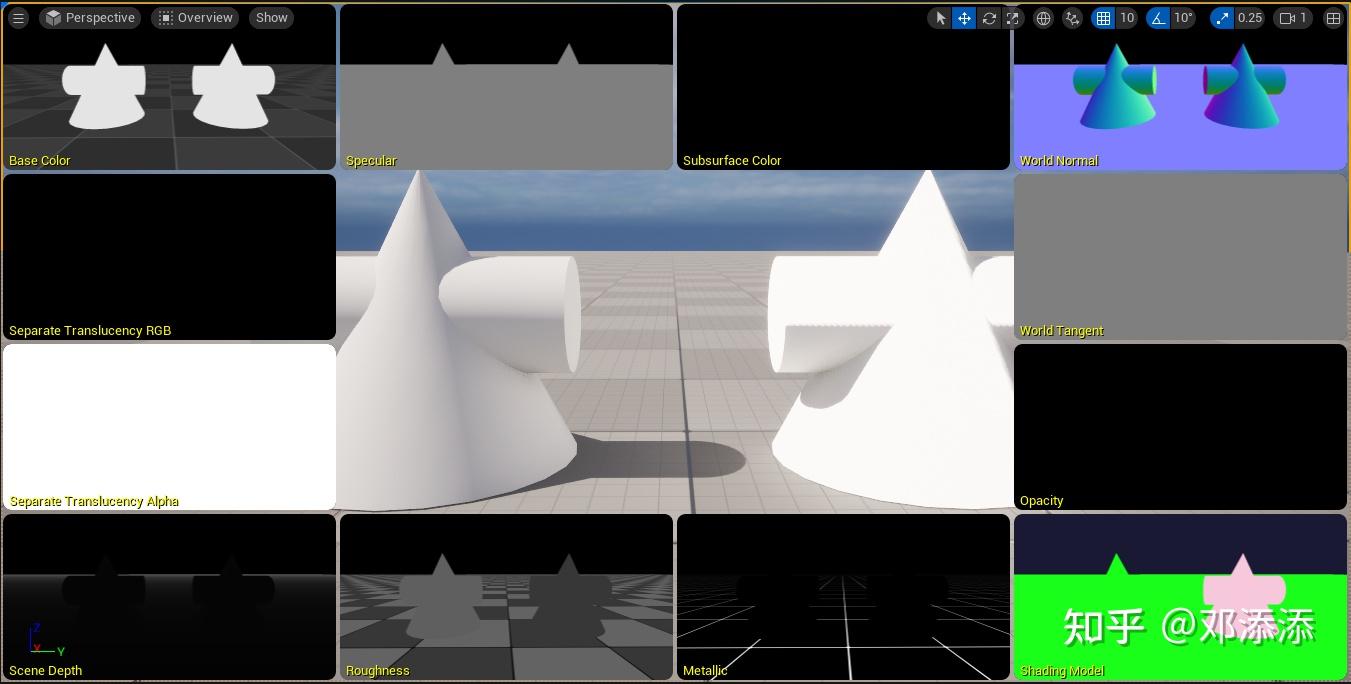Image resolution: width=1351 pixels, height=684 pixels.
Task: Toggle scale snapping
Action: [x=1221, y=17]
